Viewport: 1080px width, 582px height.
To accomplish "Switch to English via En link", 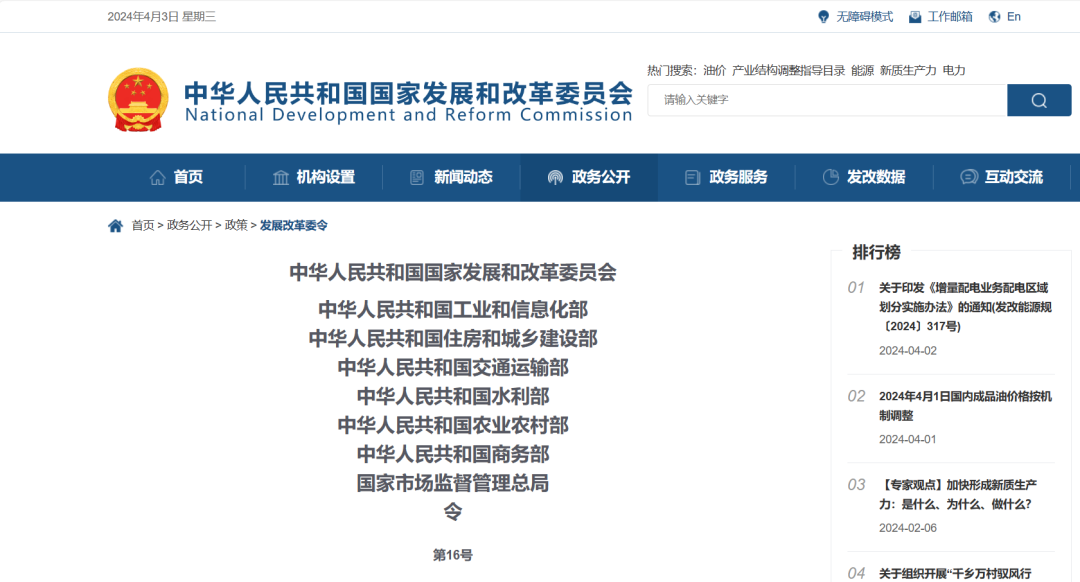I will (1014, 17).
